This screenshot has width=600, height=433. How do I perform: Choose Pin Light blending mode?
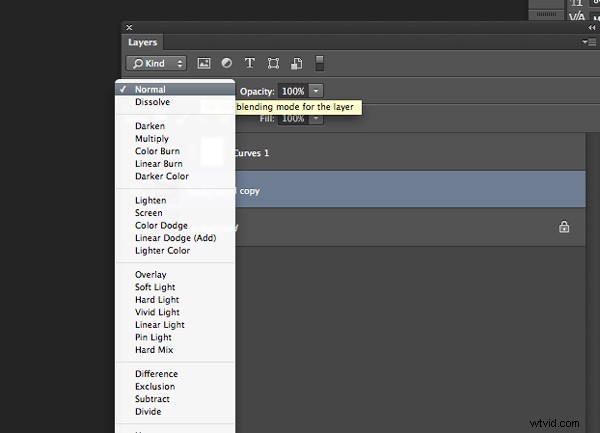175,337
